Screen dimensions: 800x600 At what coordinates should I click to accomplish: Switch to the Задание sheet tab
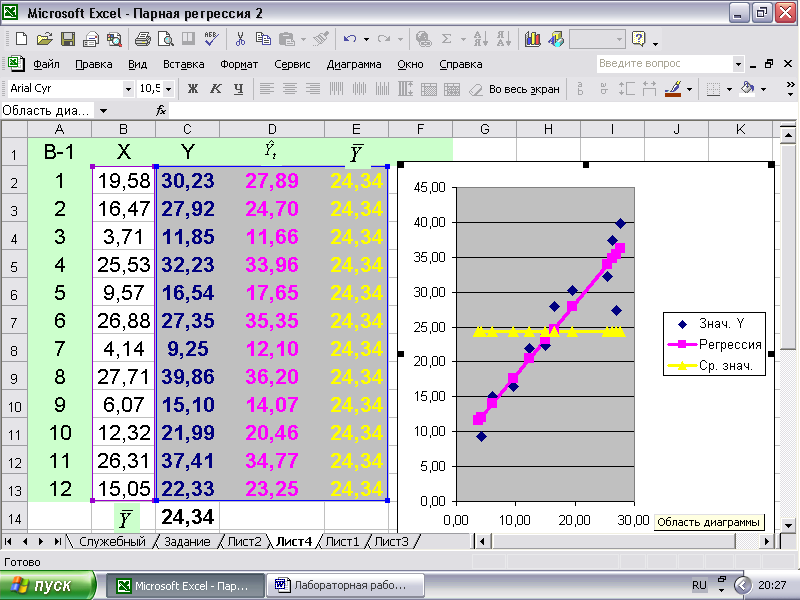(187, 541)
